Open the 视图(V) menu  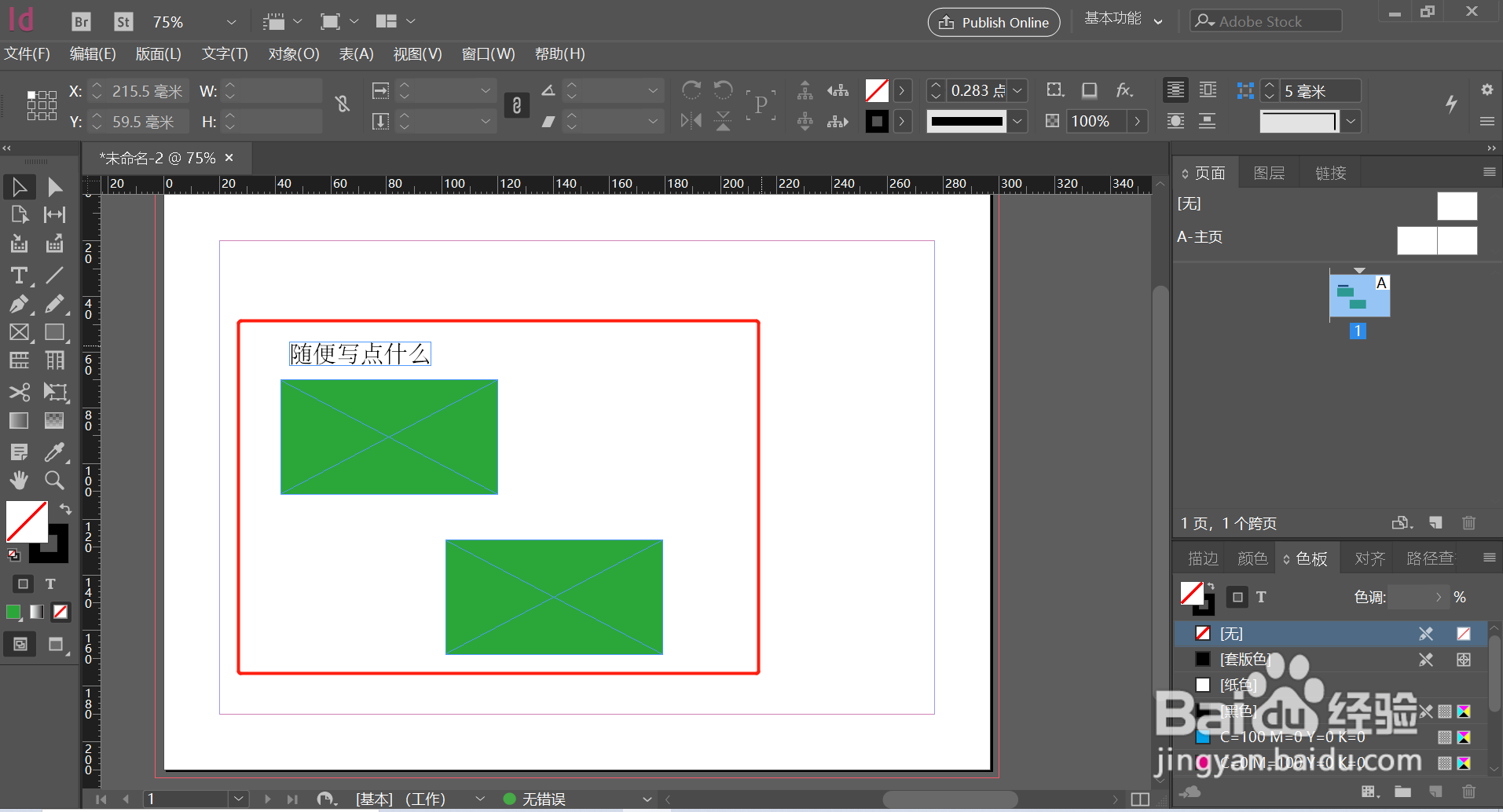417,54
